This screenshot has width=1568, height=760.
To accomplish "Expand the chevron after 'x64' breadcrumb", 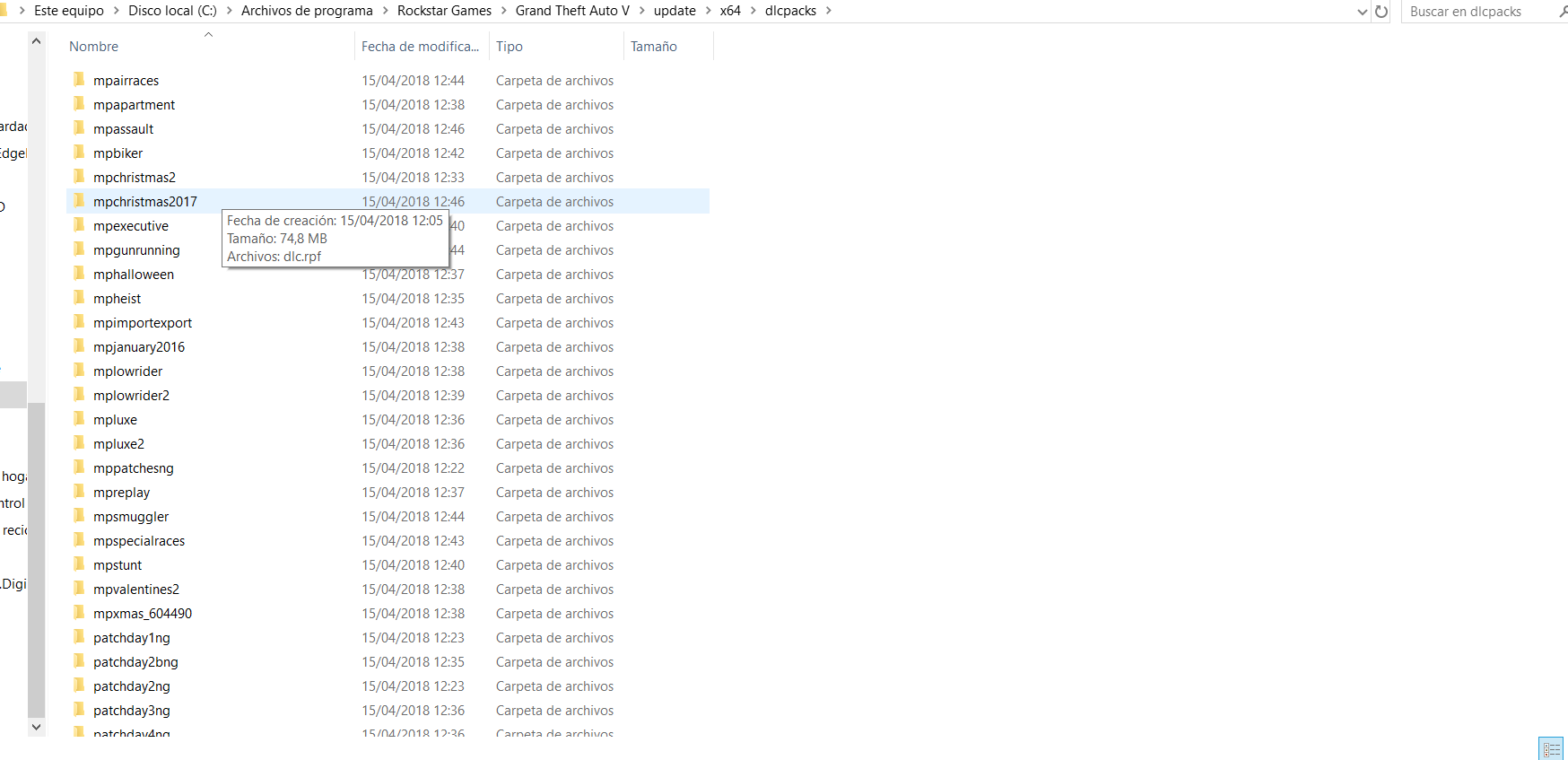I will point(753,11).
